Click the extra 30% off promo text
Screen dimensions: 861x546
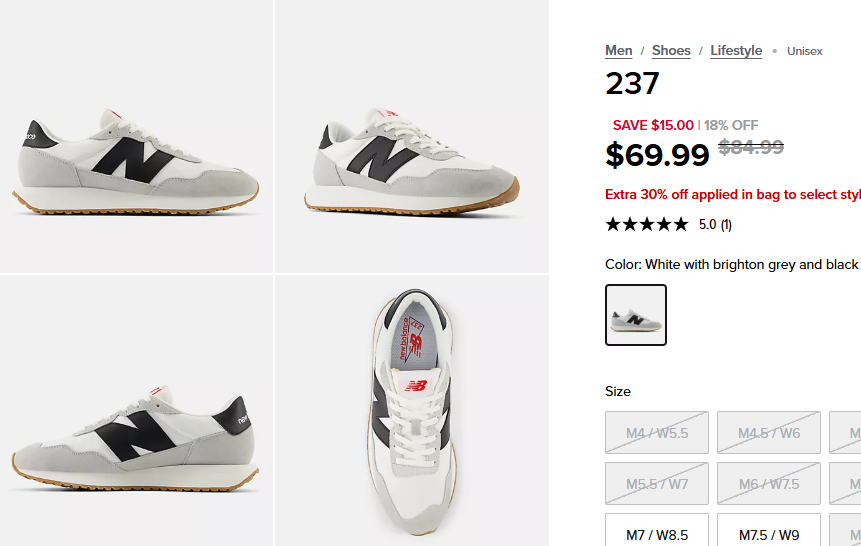pos(733,194)
